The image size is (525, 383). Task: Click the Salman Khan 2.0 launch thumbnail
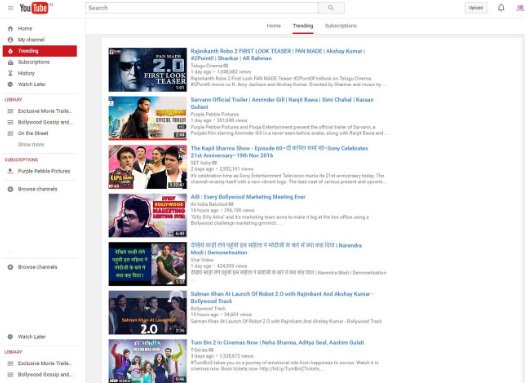(x=148, y=312)
